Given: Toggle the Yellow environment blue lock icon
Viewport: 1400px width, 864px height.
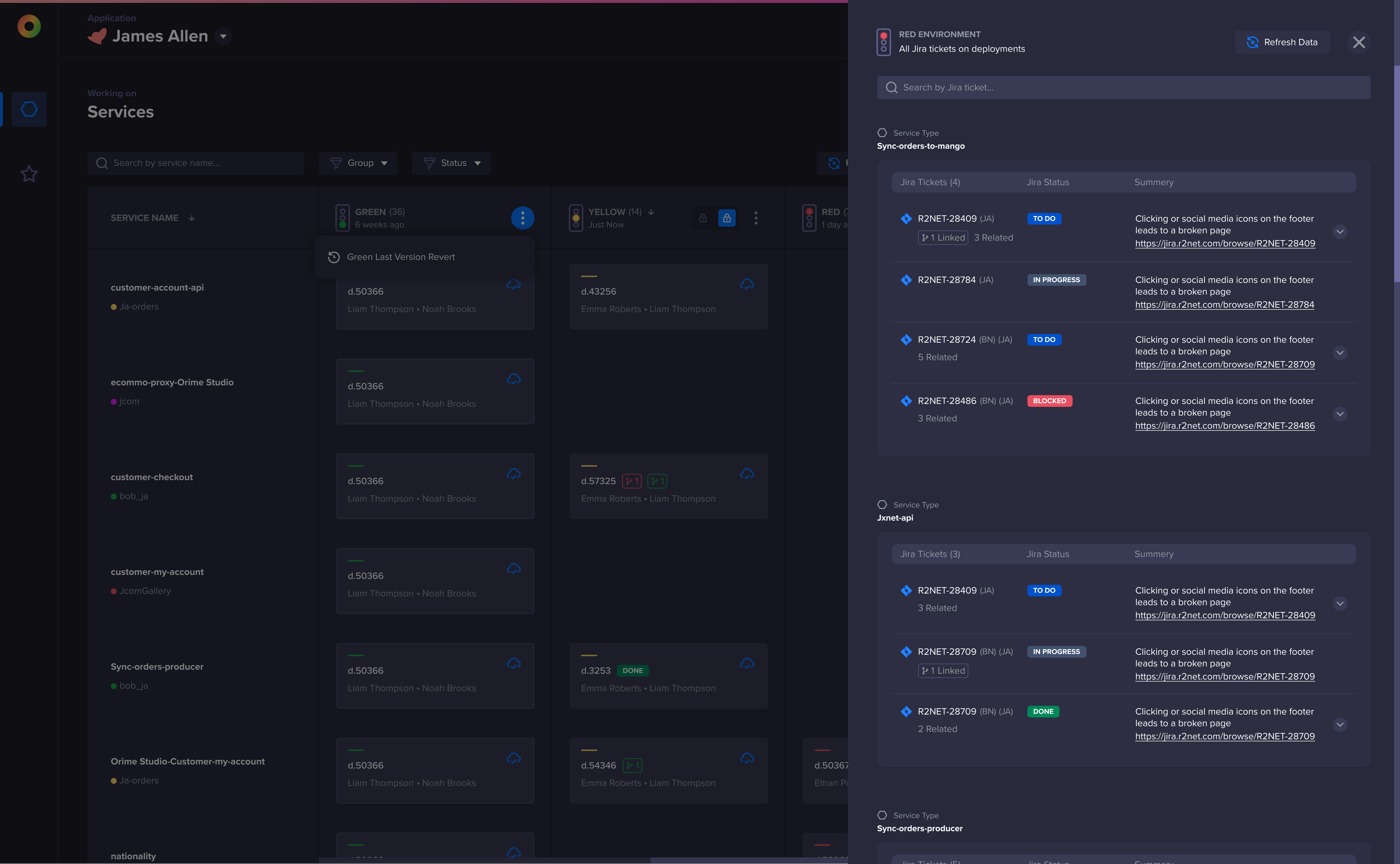Looking at the screenshot, I should [727, 218].
